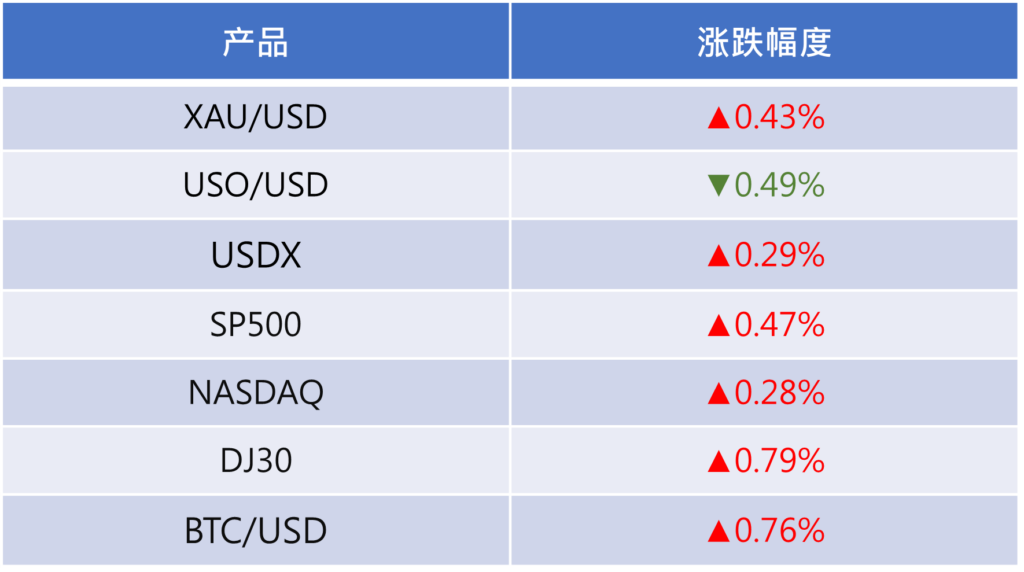Click the red up arrow beside 0.79%
The image size is (1024, 572).
pyautogui.click(x=719, y=461)
